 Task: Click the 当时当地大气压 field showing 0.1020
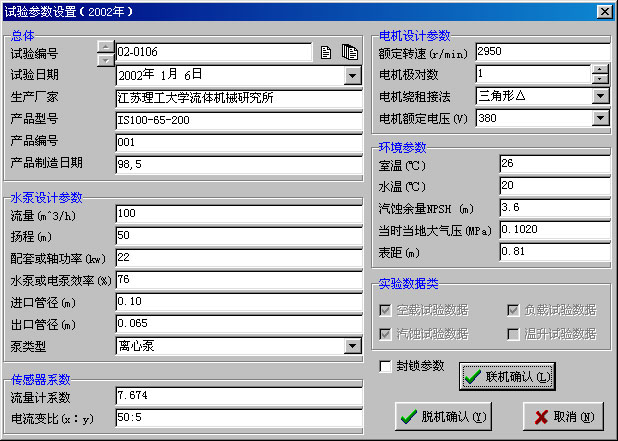[555, 230]
